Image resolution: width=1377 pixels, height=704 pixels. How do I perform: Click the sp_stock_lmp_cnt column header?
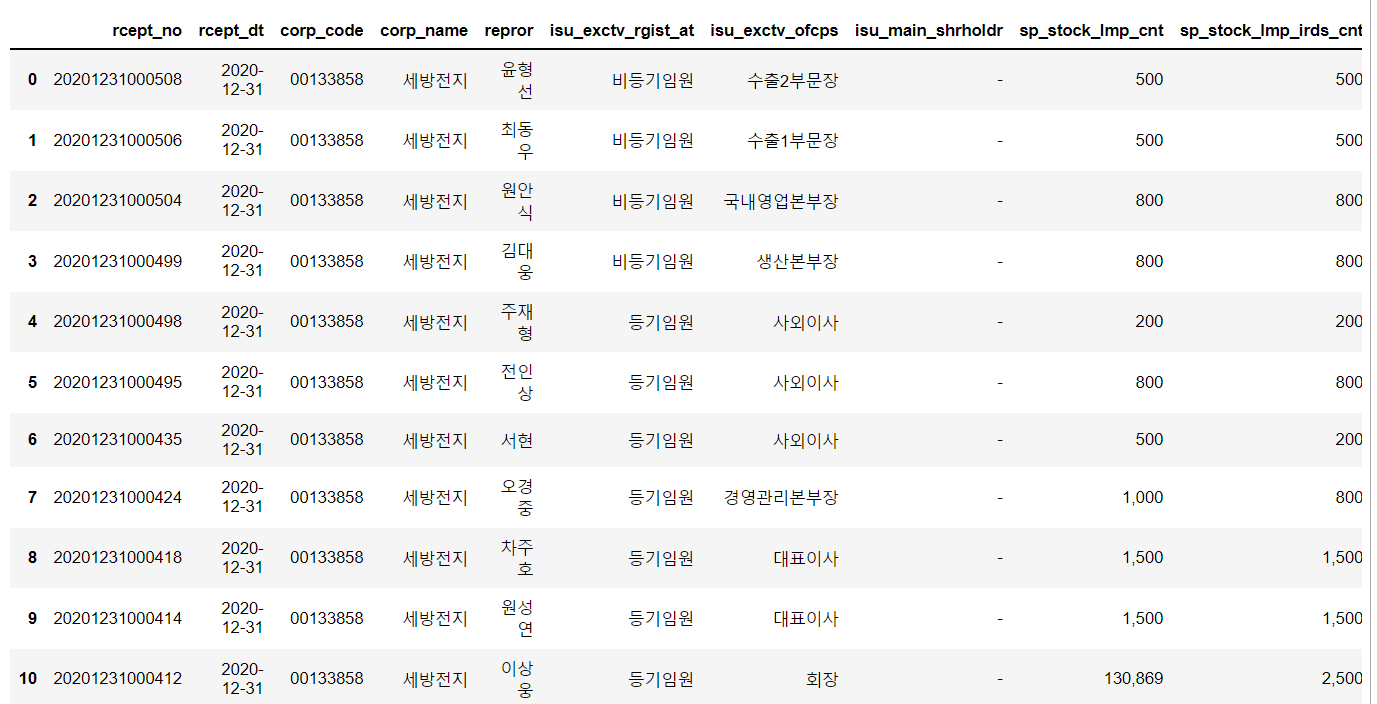tap(1091, 30)
